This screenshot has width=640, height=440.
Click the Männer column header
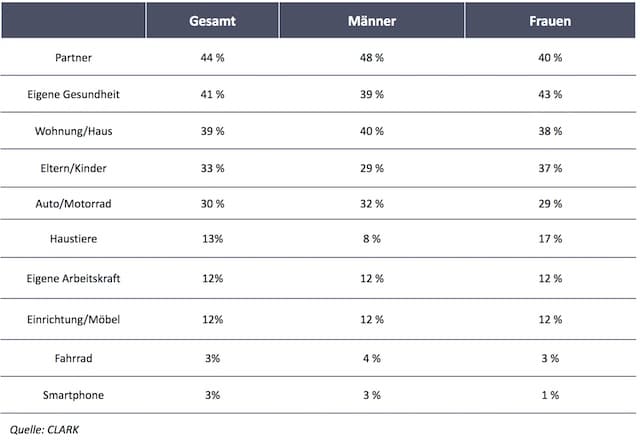pos(372,21)
